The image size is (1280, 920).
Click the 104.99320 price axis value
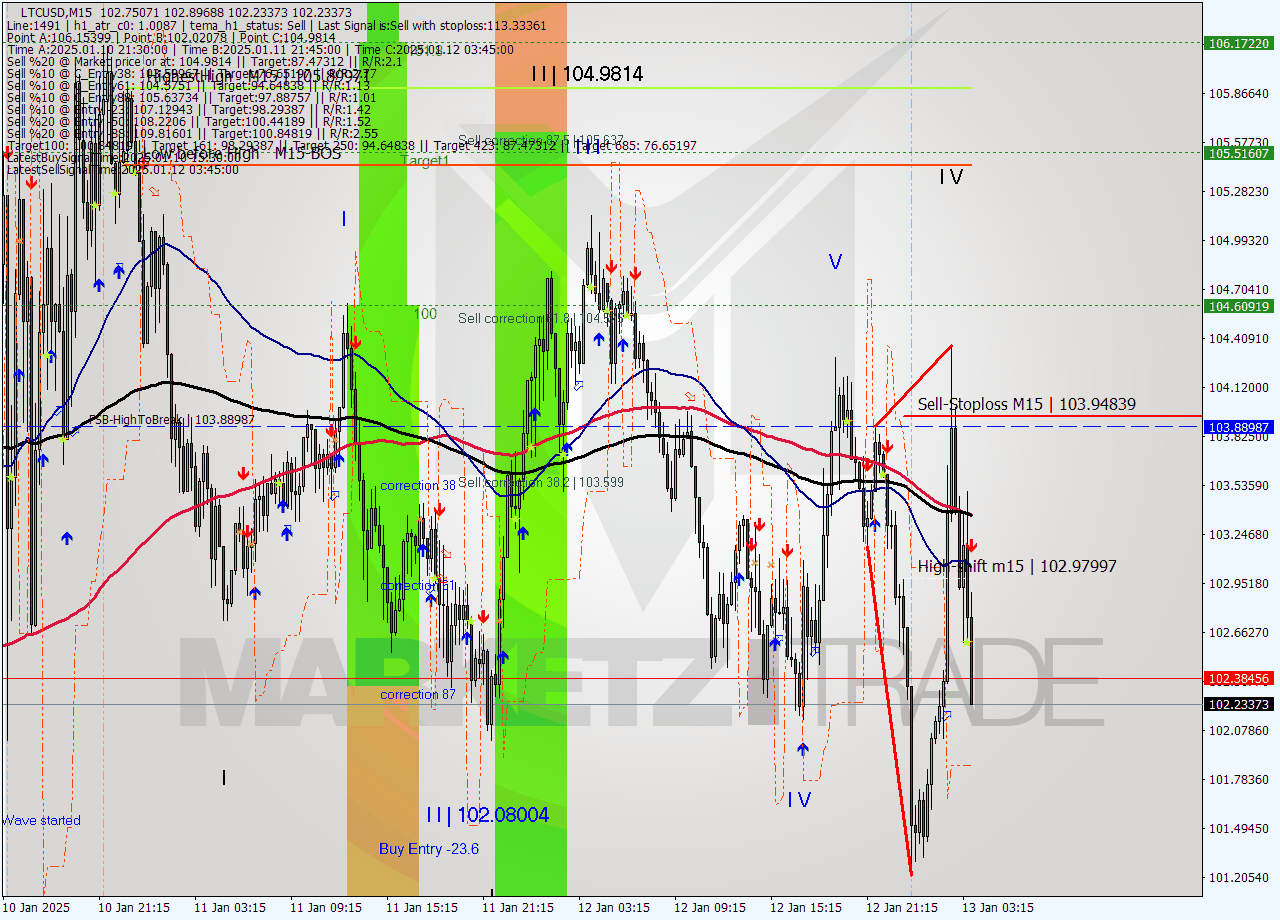(x=1239, y=240)
